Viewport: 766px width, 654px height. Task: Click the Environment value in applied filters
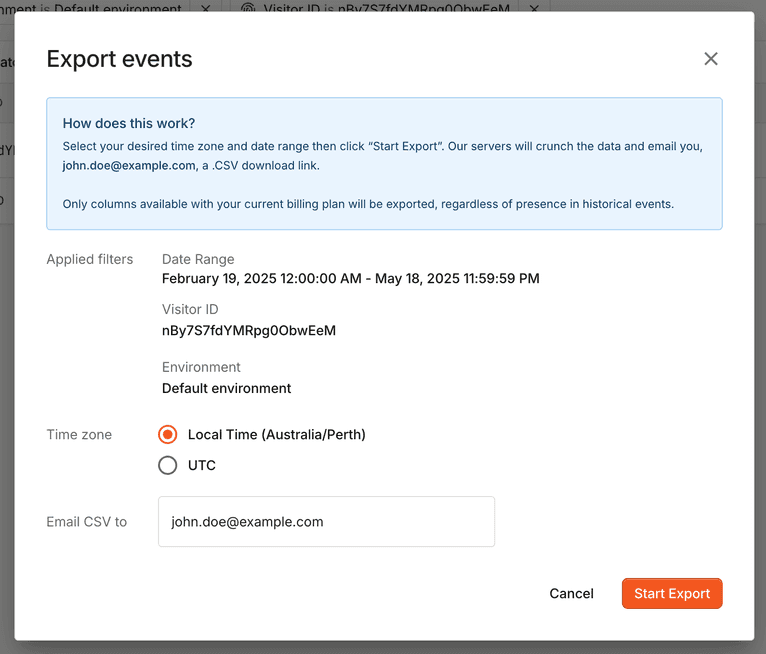(x=227, y=388)
